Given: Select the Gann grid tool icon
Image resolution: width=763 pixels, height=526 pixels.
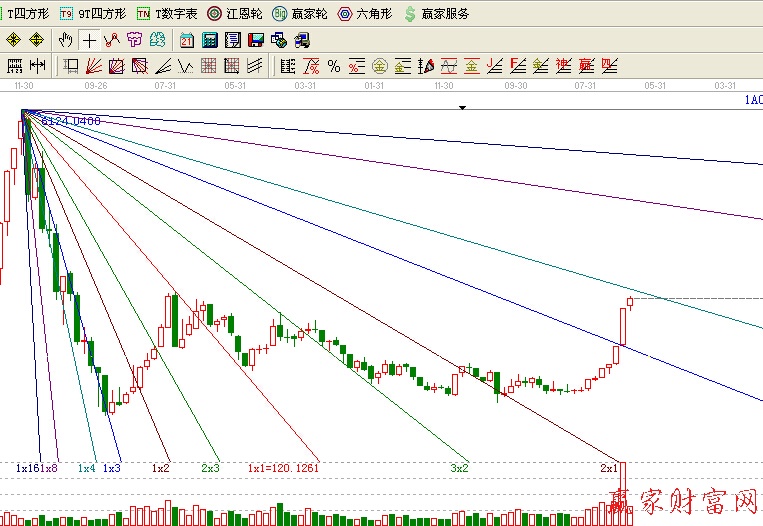Looking at the screenshot, I should [209, 66].
